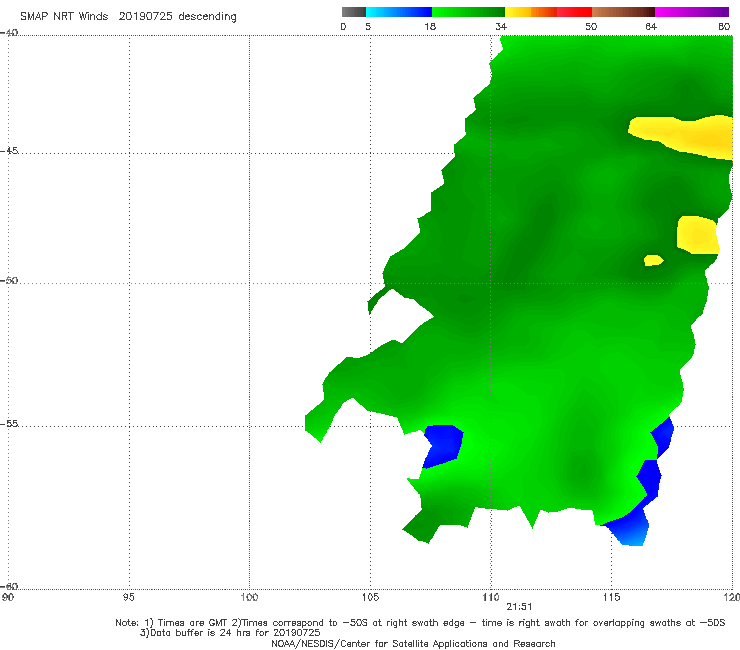Image resolution: width=740 pixels, height=650 pixels.
Task: Click the yellow wind patch near -48 latitude
Action: click(698, 235)
